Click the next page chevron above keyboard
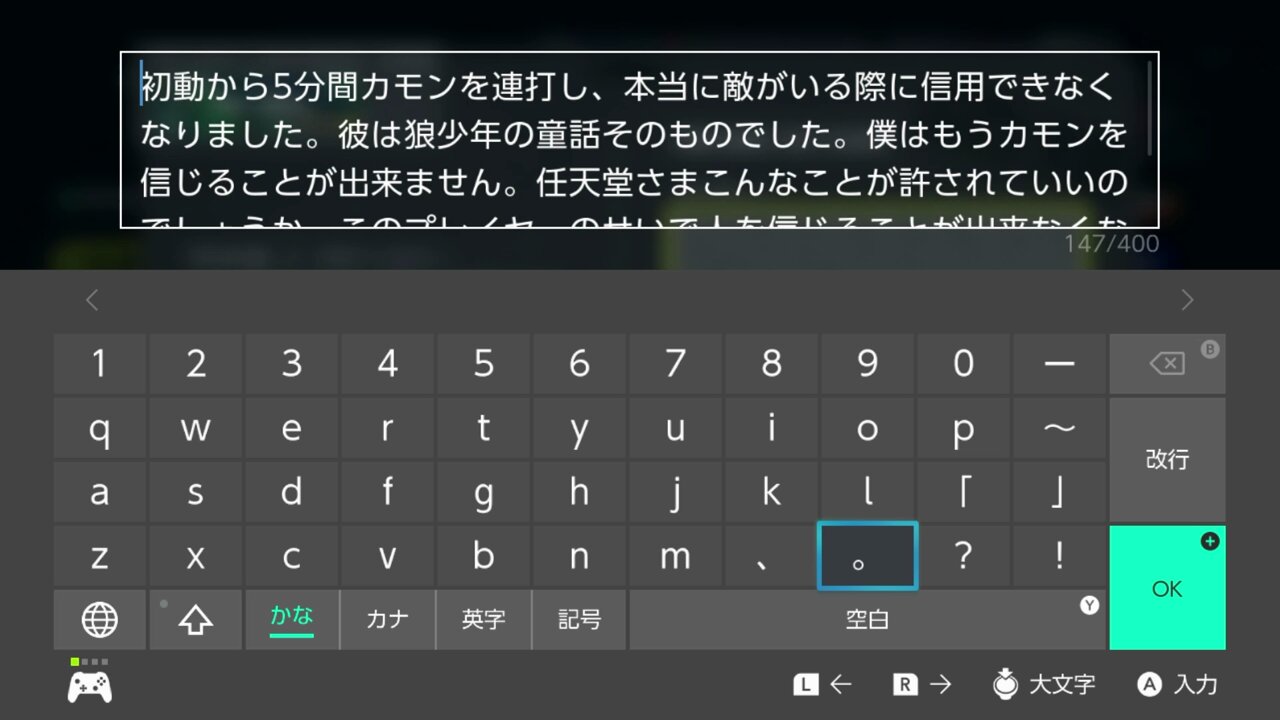The height and width of the screenshot is (720, 1280). pos(1187,300)
